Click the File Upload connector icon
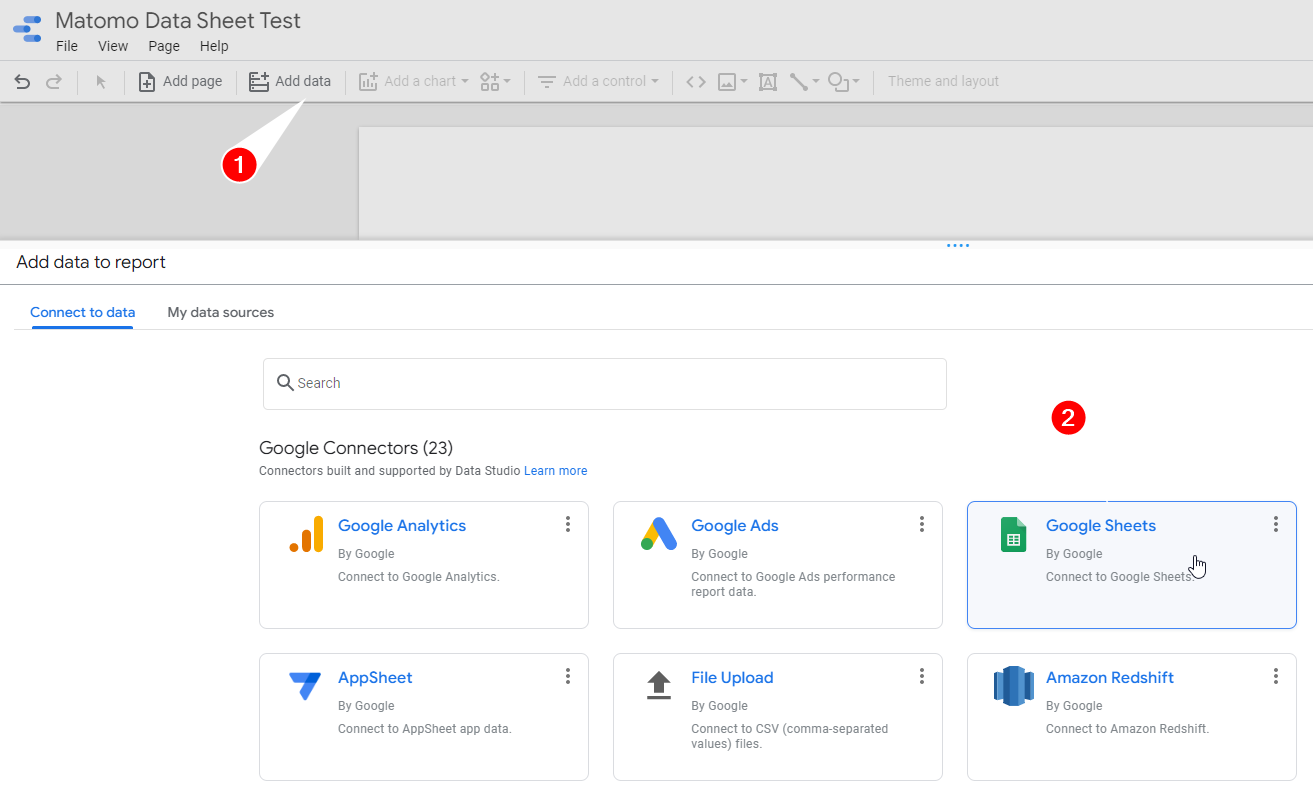The height and width of the screenshot is (791, 1313). (x=659, y=686)
